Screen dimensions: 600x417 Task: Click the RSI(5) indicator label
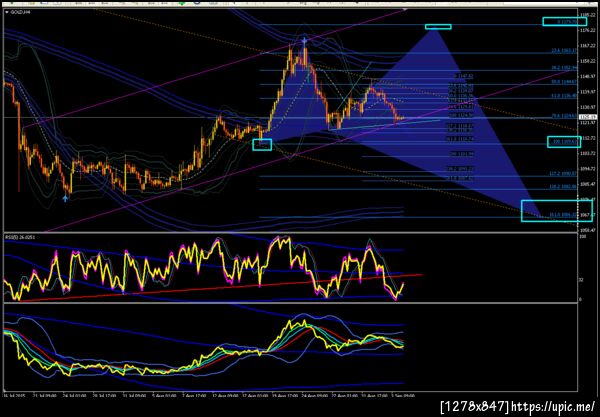(19, 238)
